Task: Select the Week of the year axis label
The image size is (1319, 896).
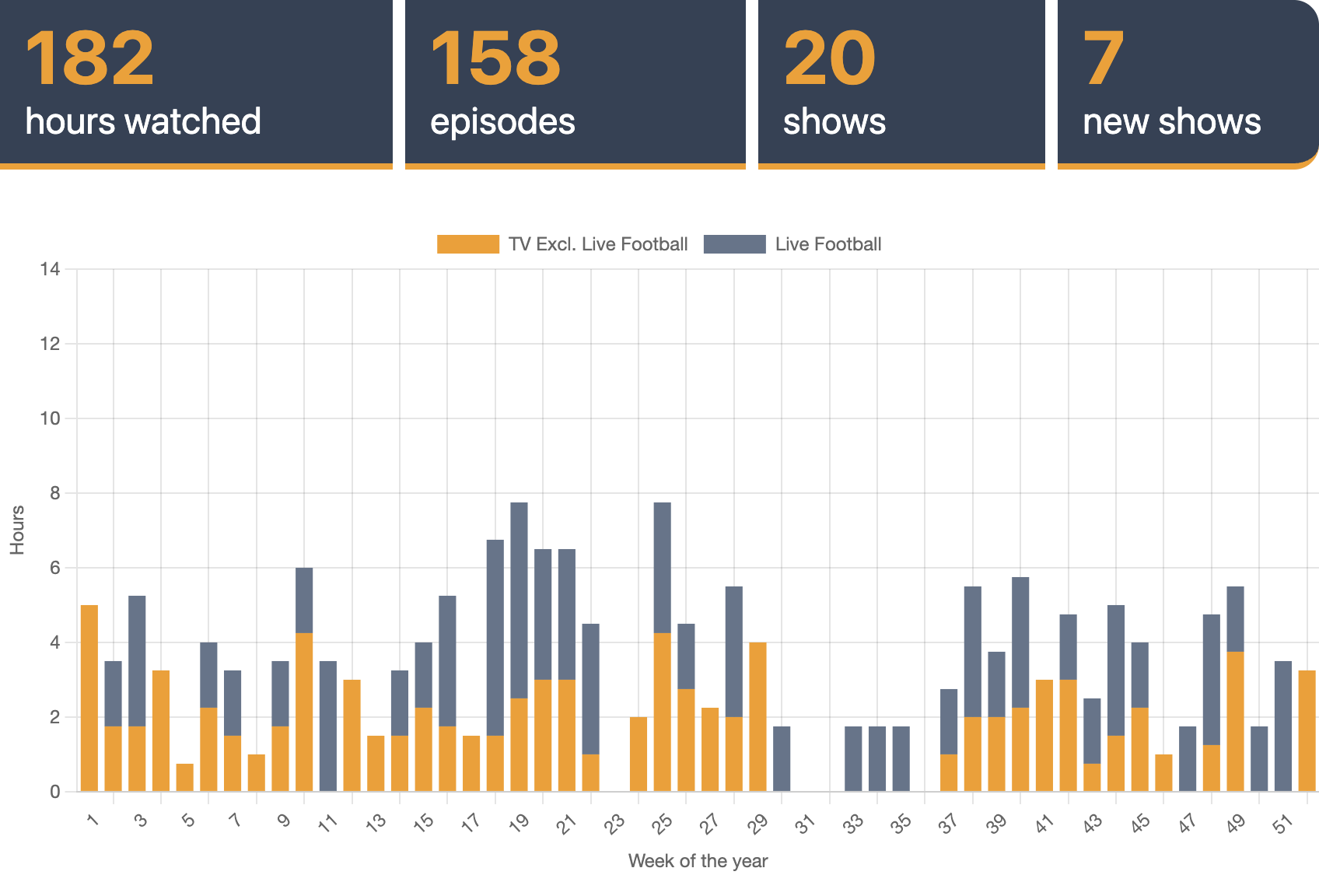Action: pos(698,861)
